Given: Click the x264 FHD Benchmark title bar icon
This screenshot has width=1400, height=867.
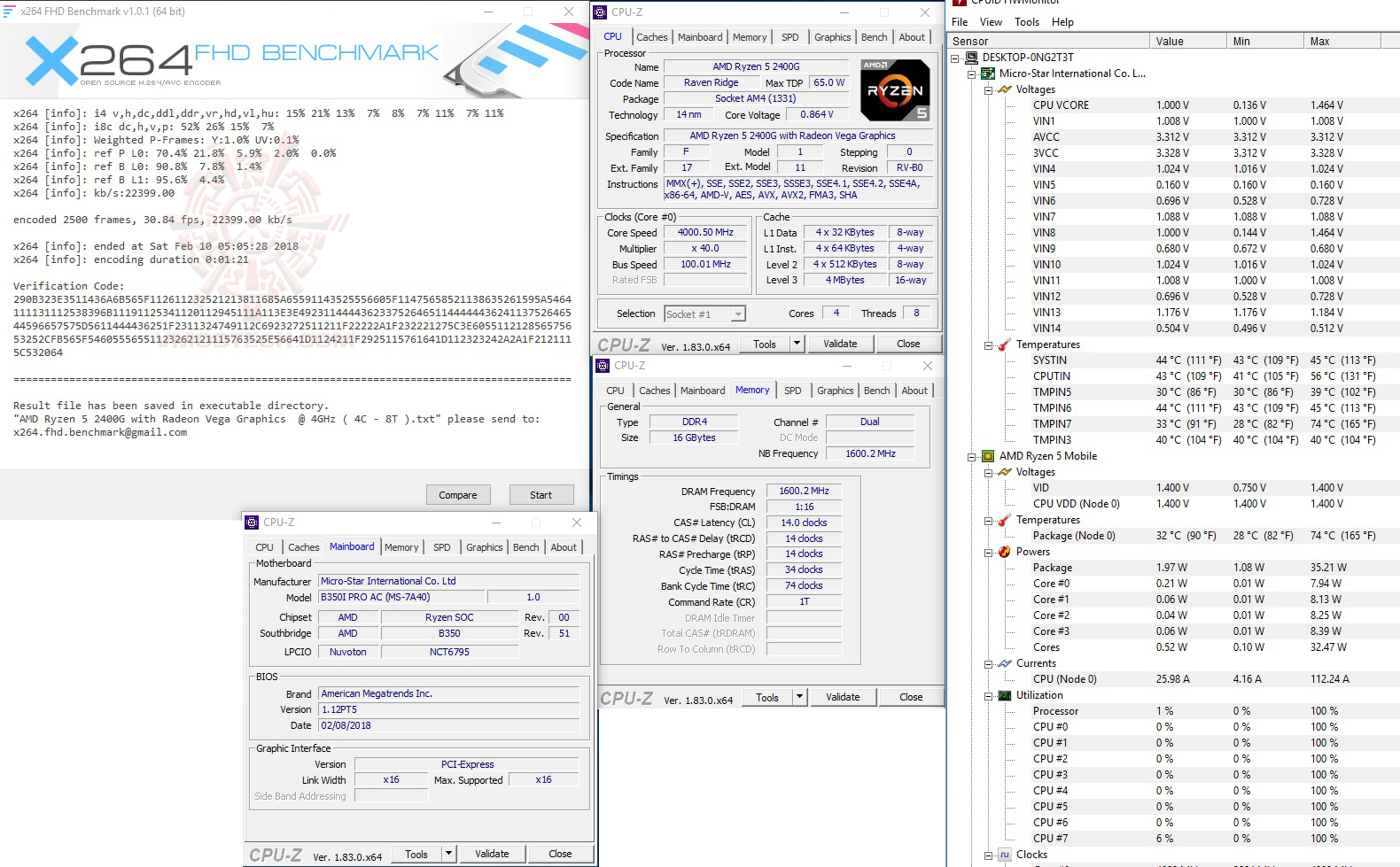Looking at the screenshot, I should (x=10, y=12).
